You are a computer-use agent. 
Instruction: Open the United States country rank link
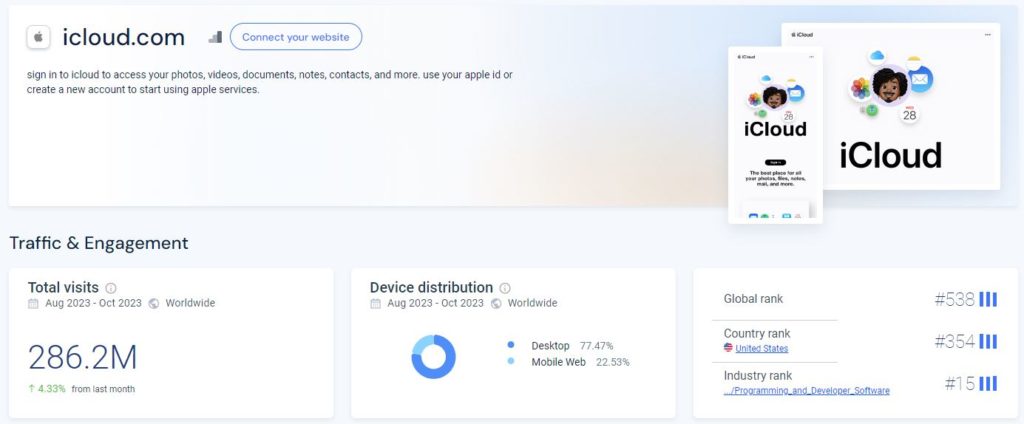(761, 348)
